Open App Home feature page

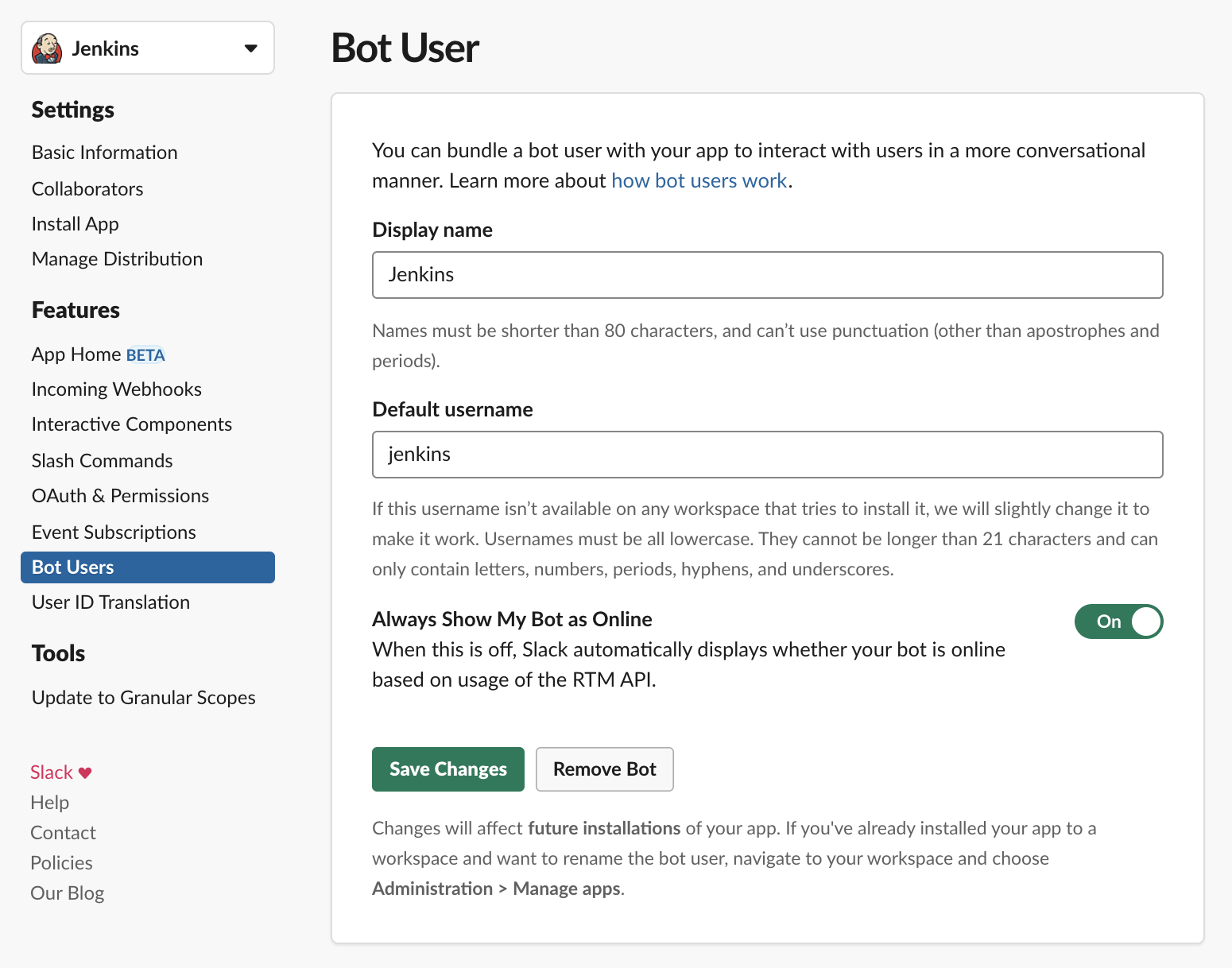(x=76, y=354)
